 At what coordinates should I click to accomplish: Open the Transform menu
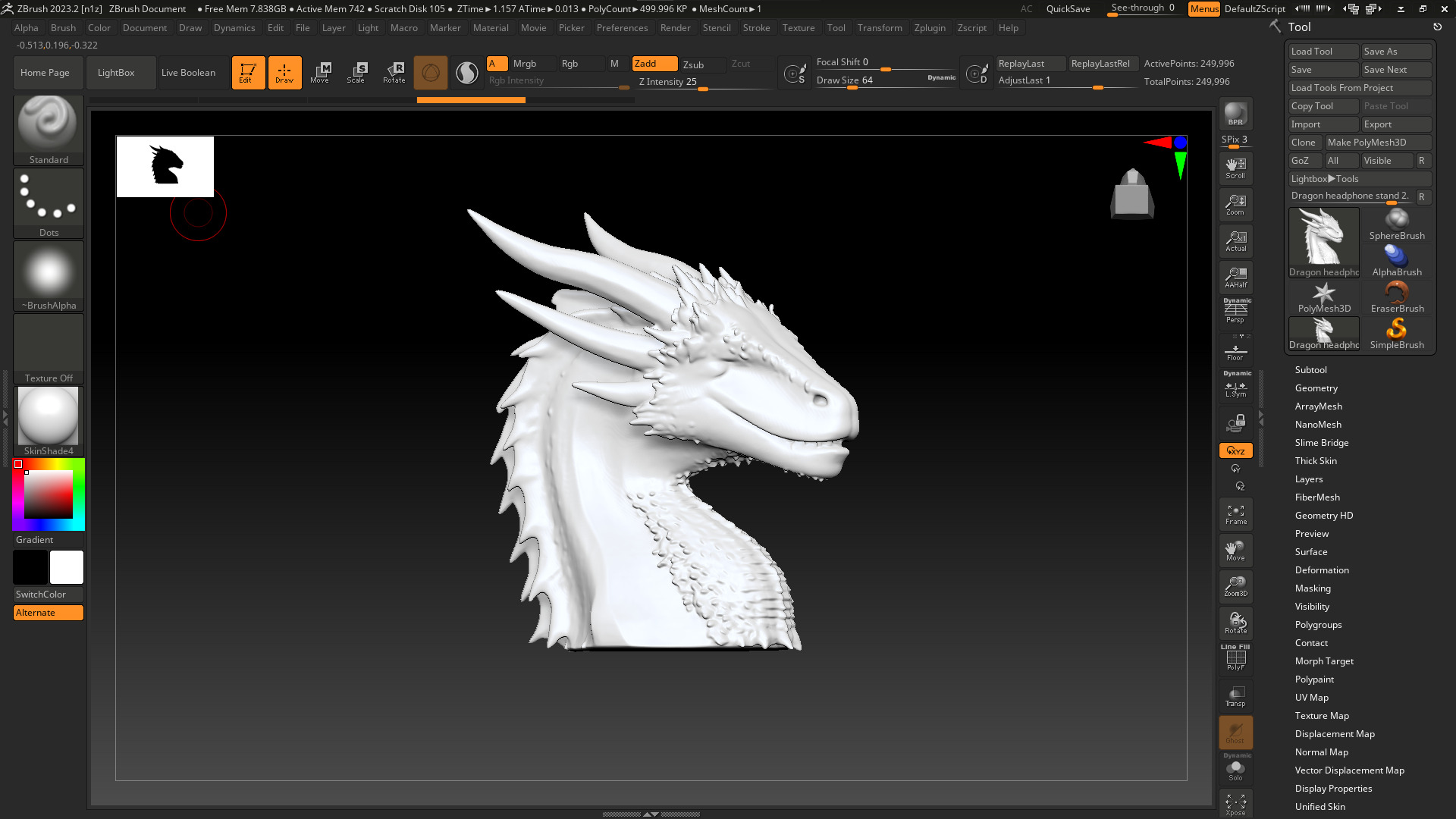point(880,28)
